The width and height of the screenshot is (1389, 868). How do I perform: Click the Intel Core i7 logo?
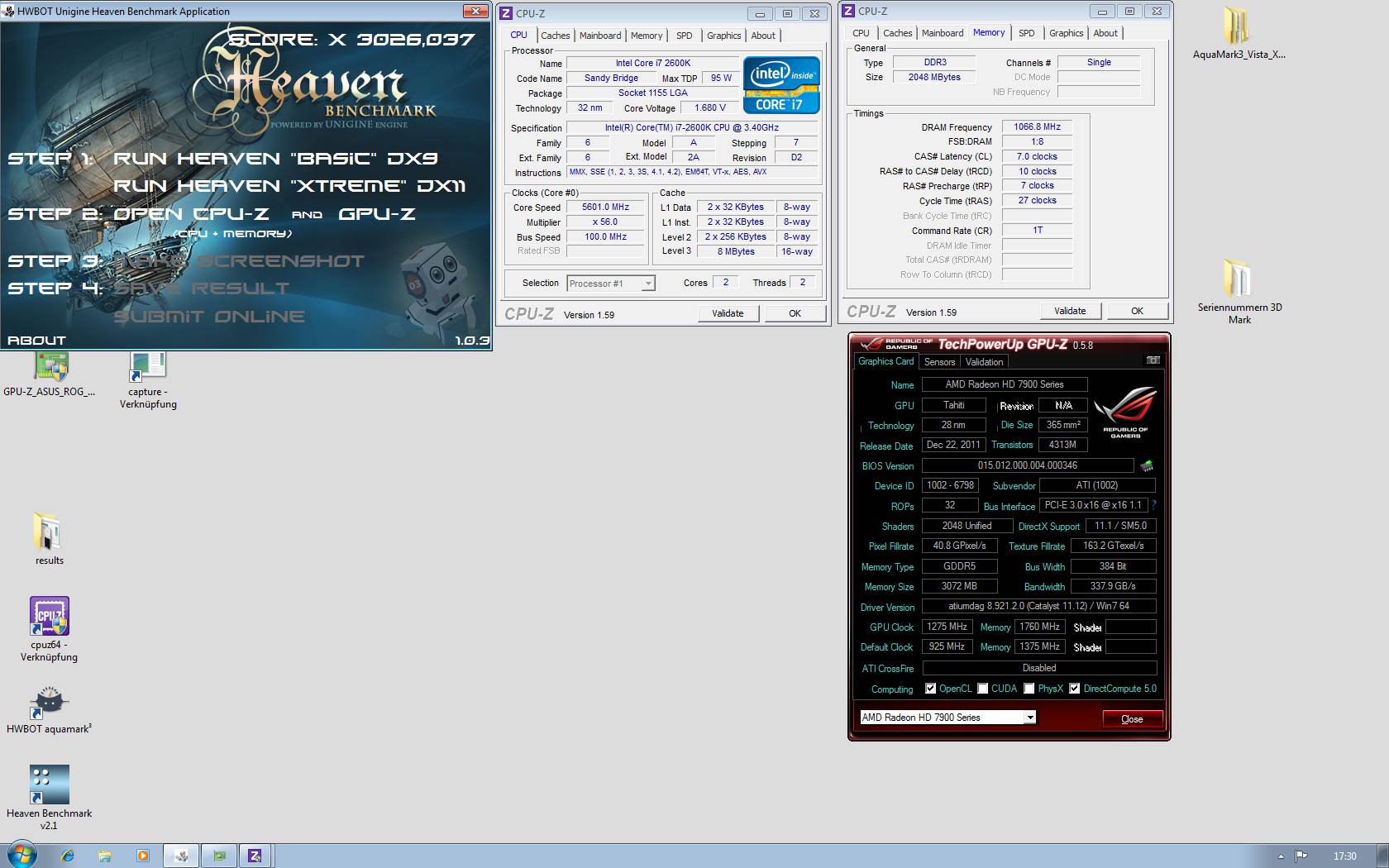[781, 84]
